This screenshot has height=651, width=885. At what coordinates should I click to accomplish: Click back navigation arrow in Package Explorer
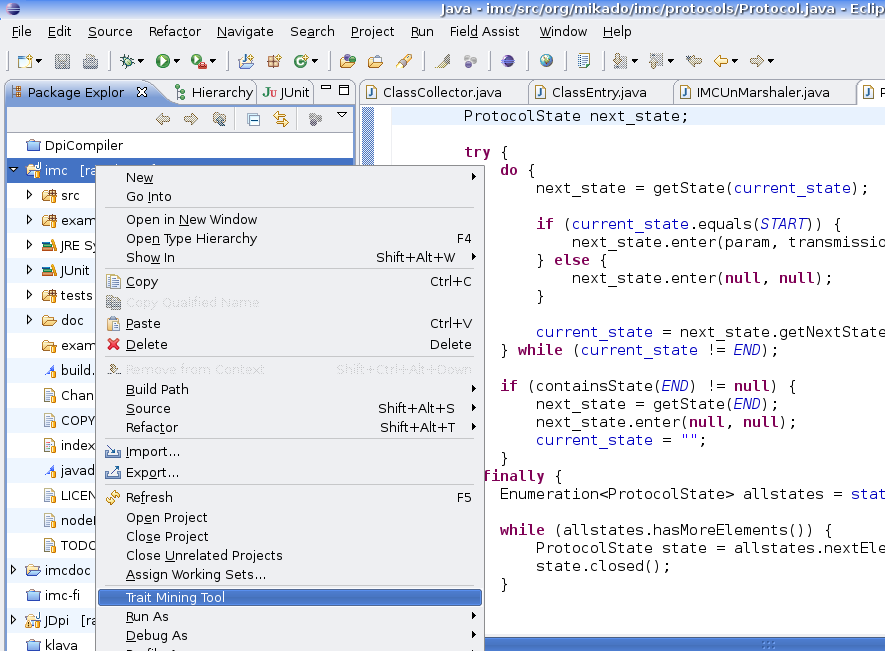click(163, 119)
